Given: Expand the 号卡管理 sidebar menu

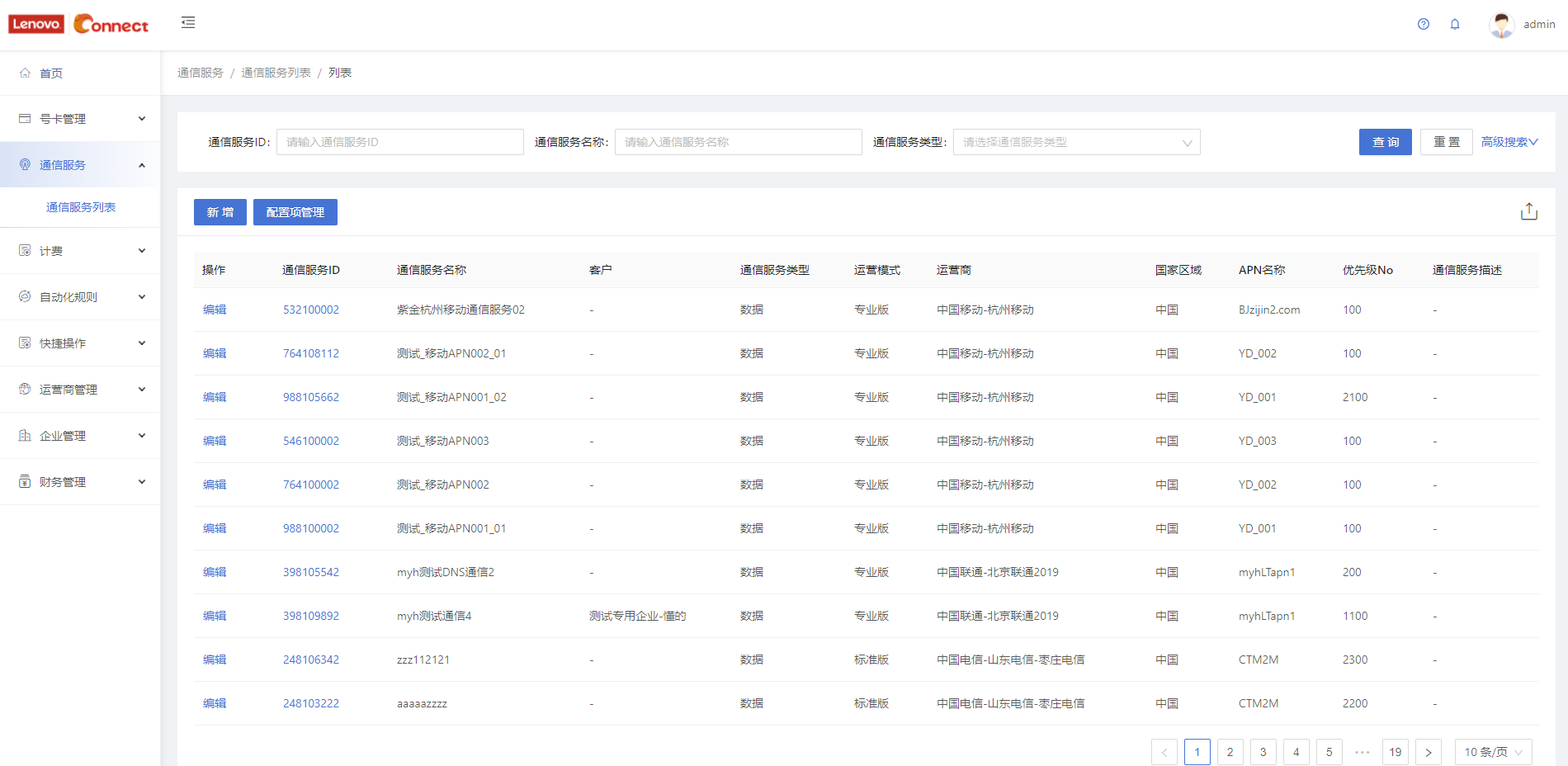Looking at the screenshot, I should [x=80, y=119].
